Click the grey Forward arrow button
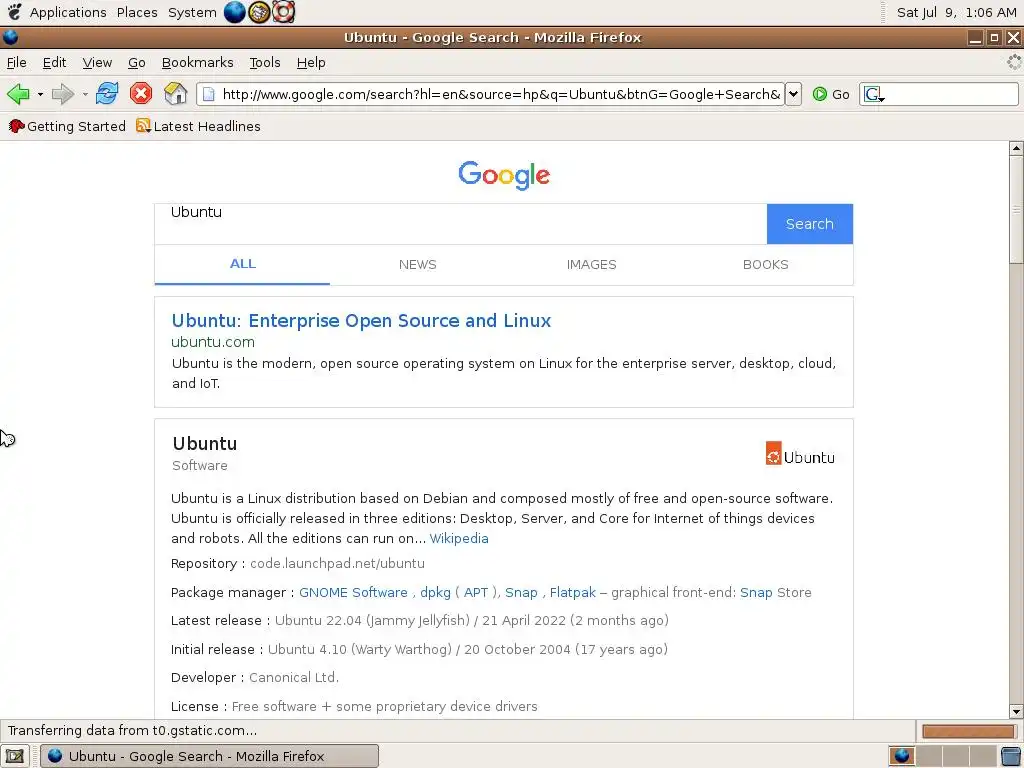 click(63, 94)
